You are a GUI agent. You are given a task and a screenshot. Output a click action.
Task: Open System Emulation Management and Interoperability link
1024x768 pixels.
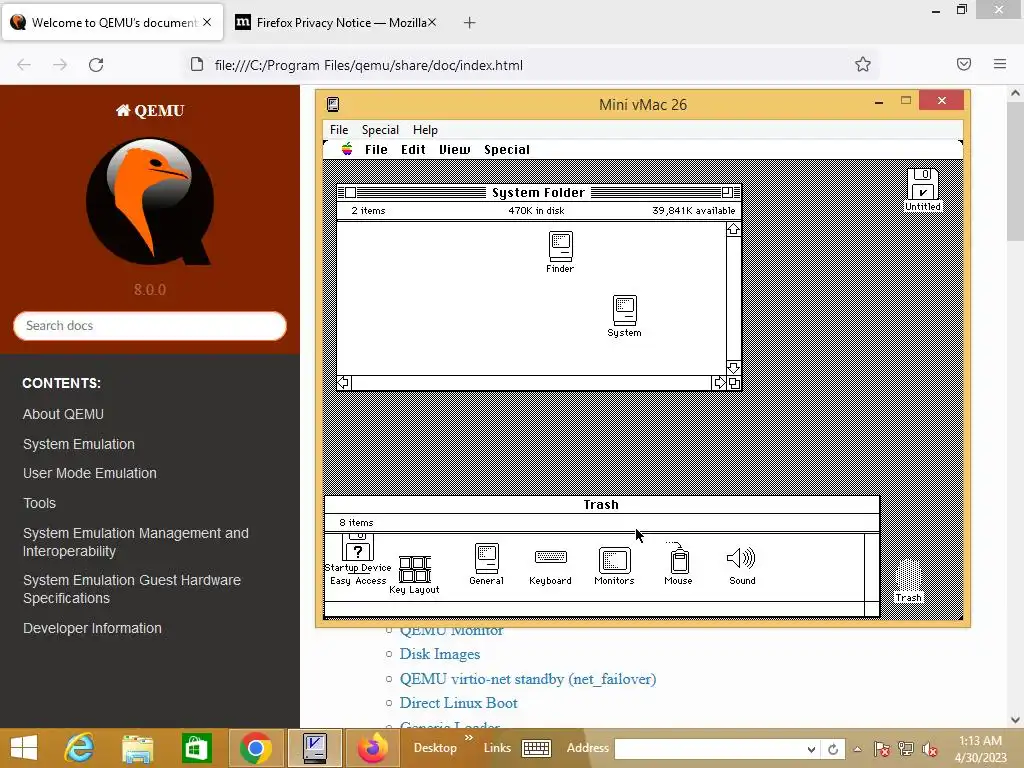[x=136, y=542]
